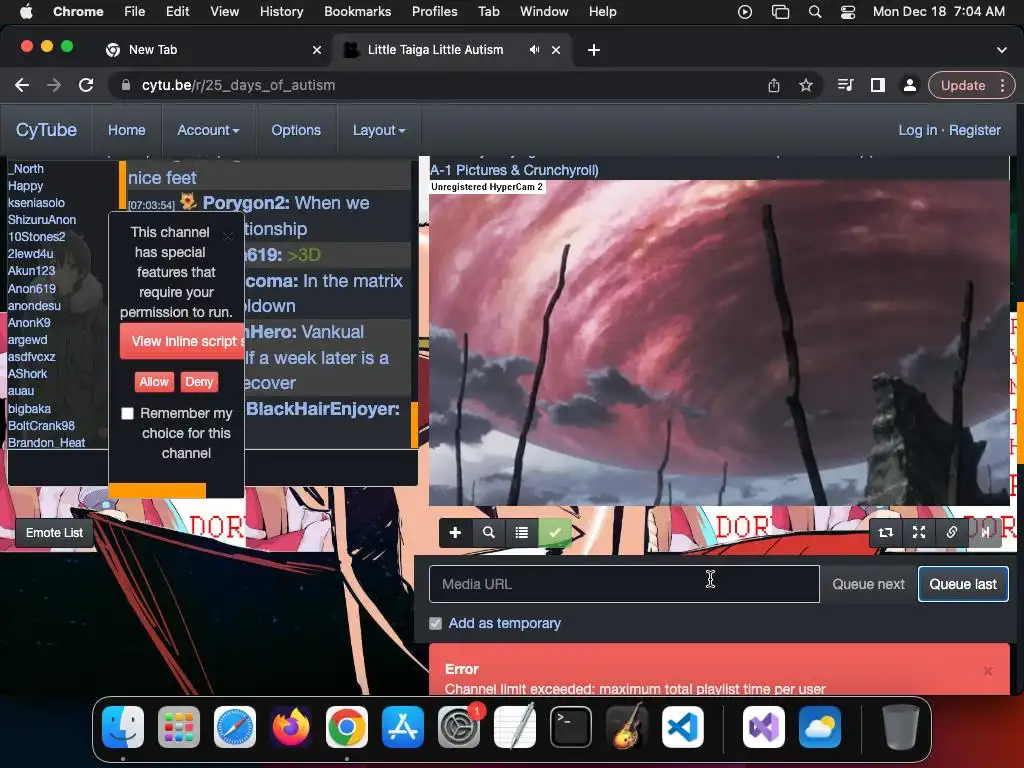Toggle the Add as temporary checkbox
1024x768 pixels.
click(436, 624)
